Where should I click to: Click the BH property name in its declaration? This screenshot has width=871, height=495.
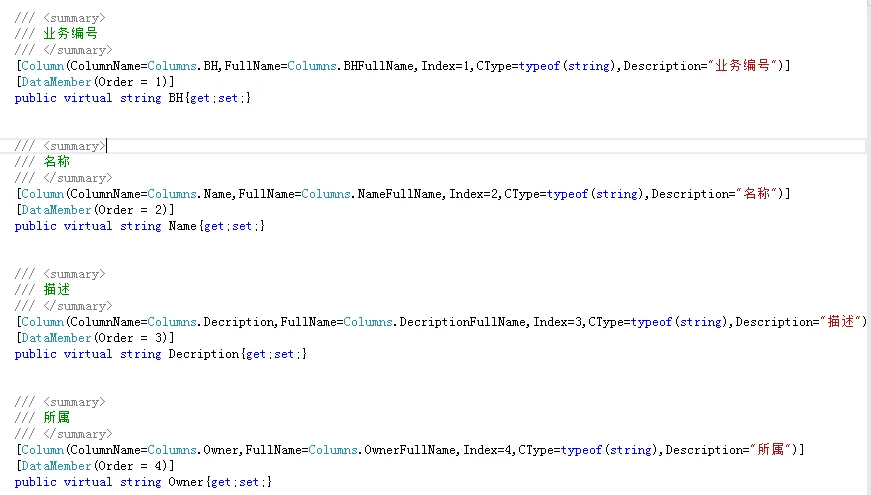[176, 98]
